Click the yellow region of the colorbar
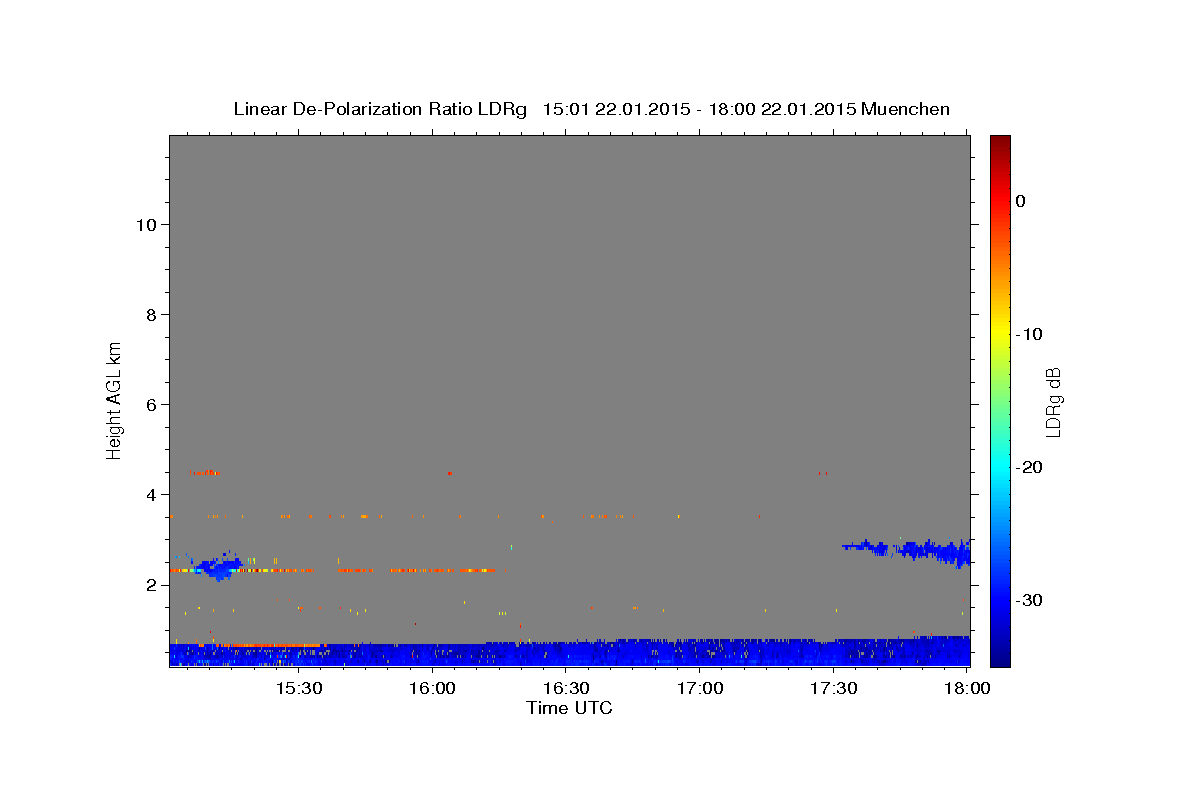The image size is (1200, 800). [1000, 334]
